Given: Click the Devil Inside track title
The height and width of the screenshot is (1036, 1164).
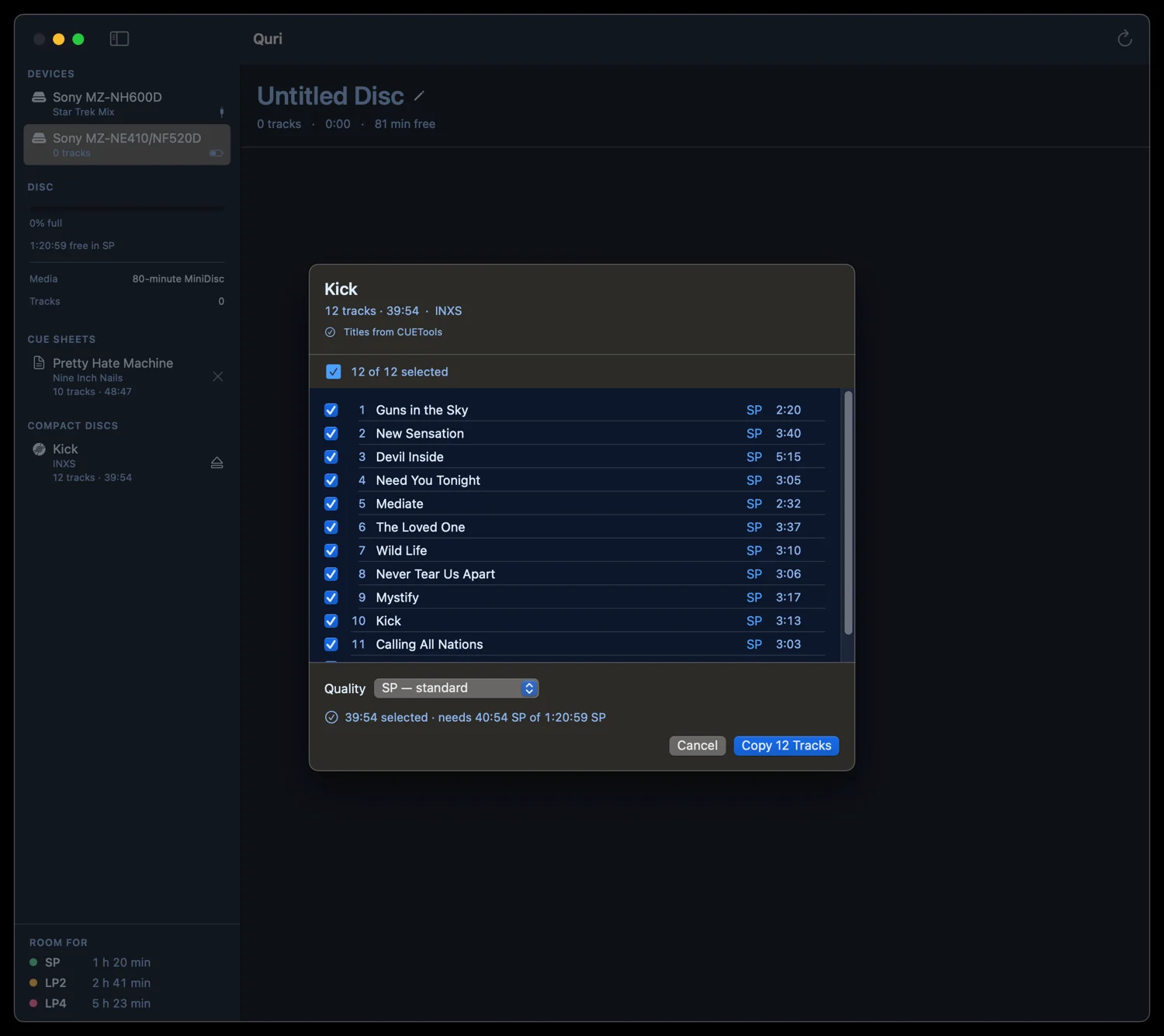Looking at the screenshot, I should pos(410,457).
